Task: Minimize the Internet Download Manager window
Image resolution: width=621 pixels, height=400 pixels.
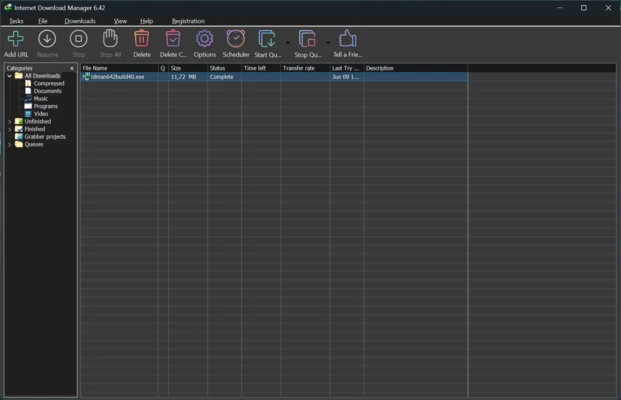Action: 560,8
